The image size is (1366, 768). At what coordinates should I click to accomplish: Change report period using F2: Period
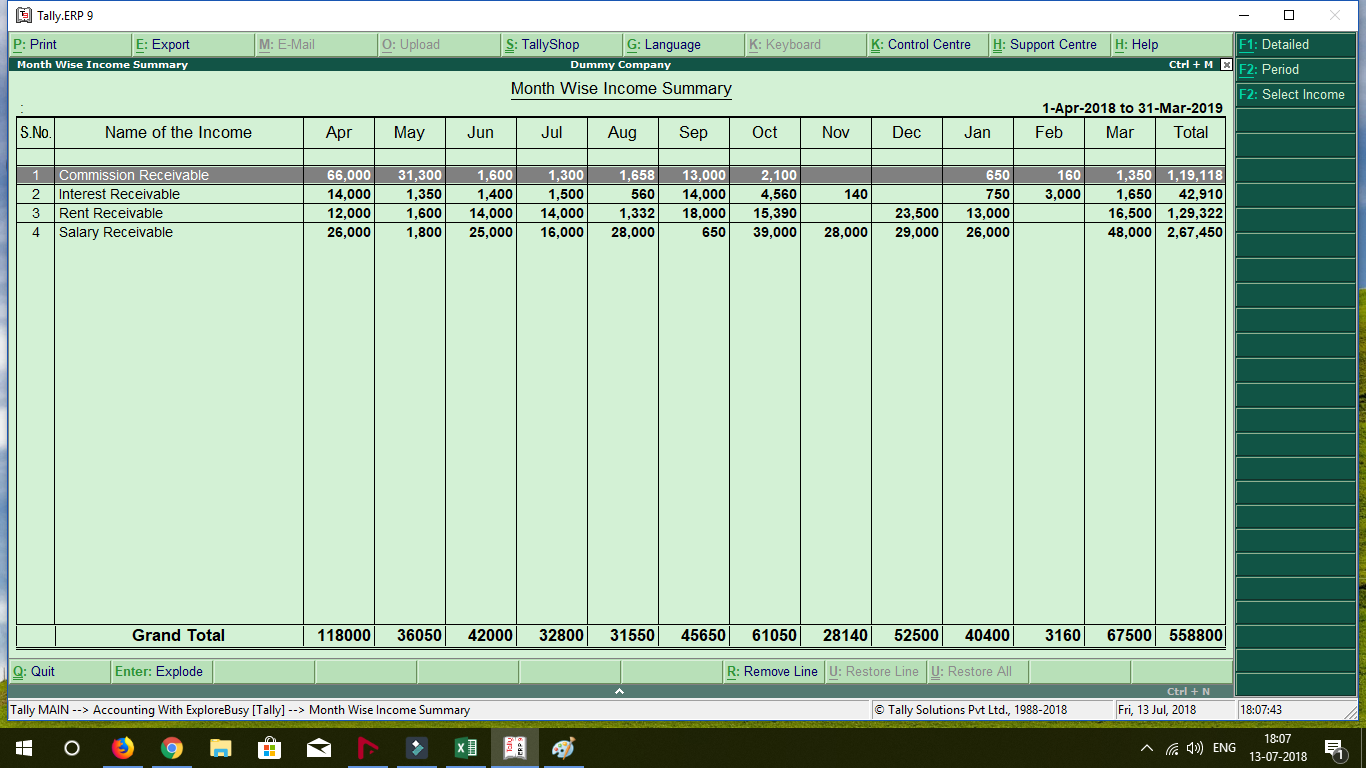tap(1295, 69)
